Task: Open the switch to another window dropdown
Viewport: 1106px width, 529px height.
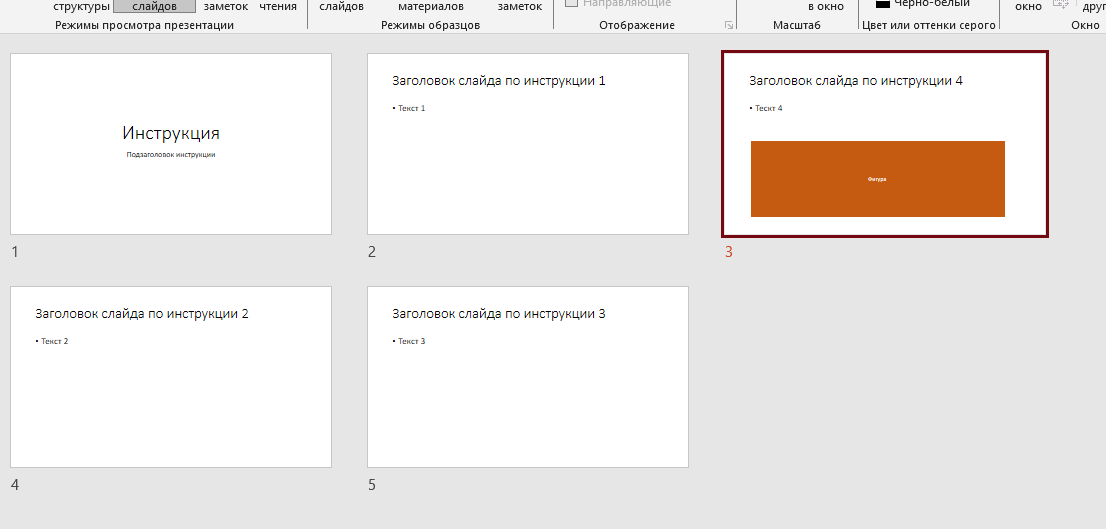Action: 1092,6
